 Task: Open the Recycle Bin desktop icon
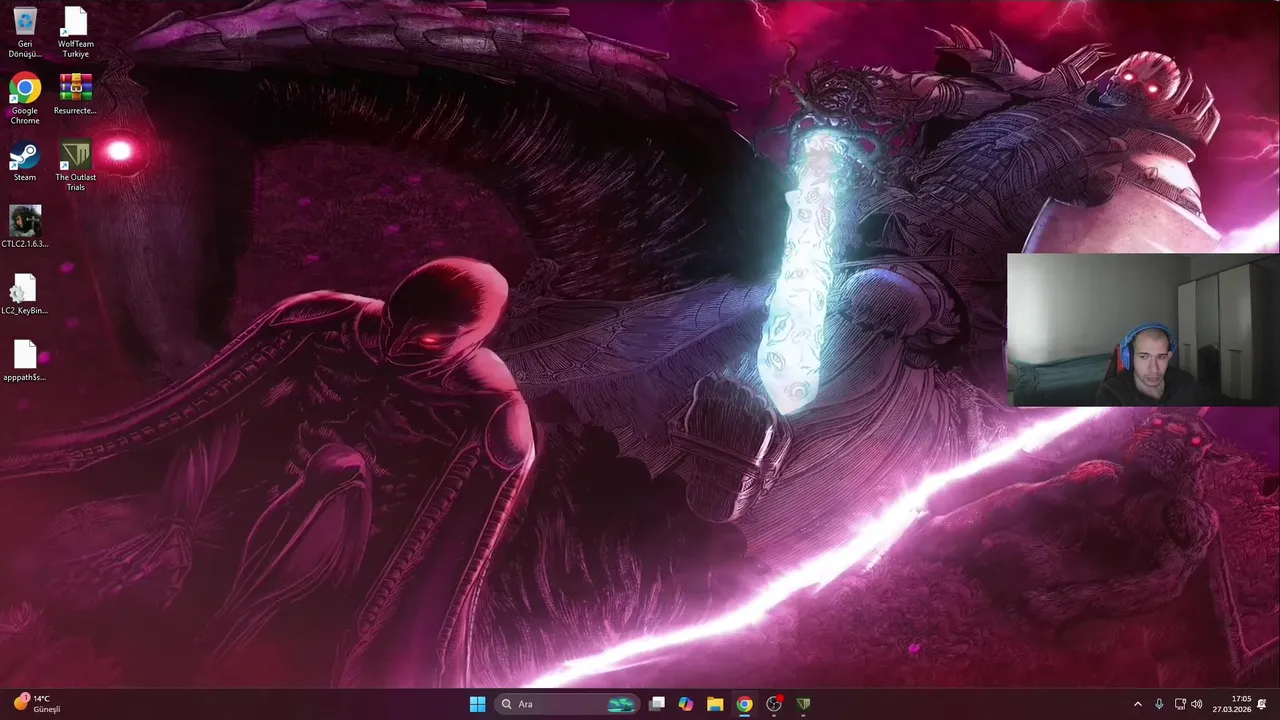pos(25,31)
